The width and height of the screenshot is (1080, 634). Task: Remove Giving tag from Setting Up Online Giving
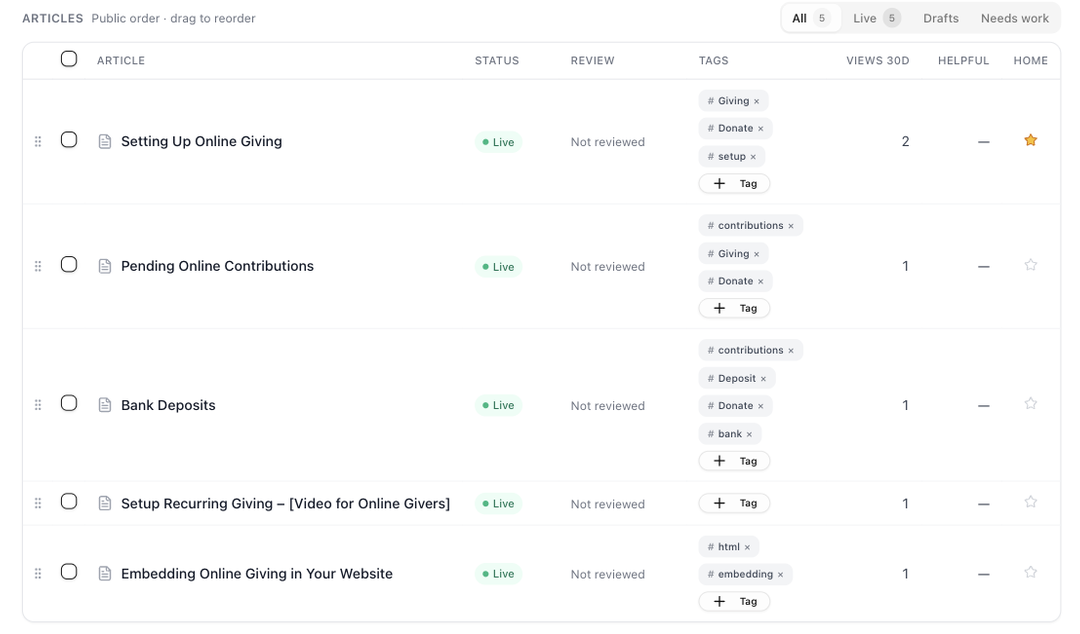coord(756,101)
